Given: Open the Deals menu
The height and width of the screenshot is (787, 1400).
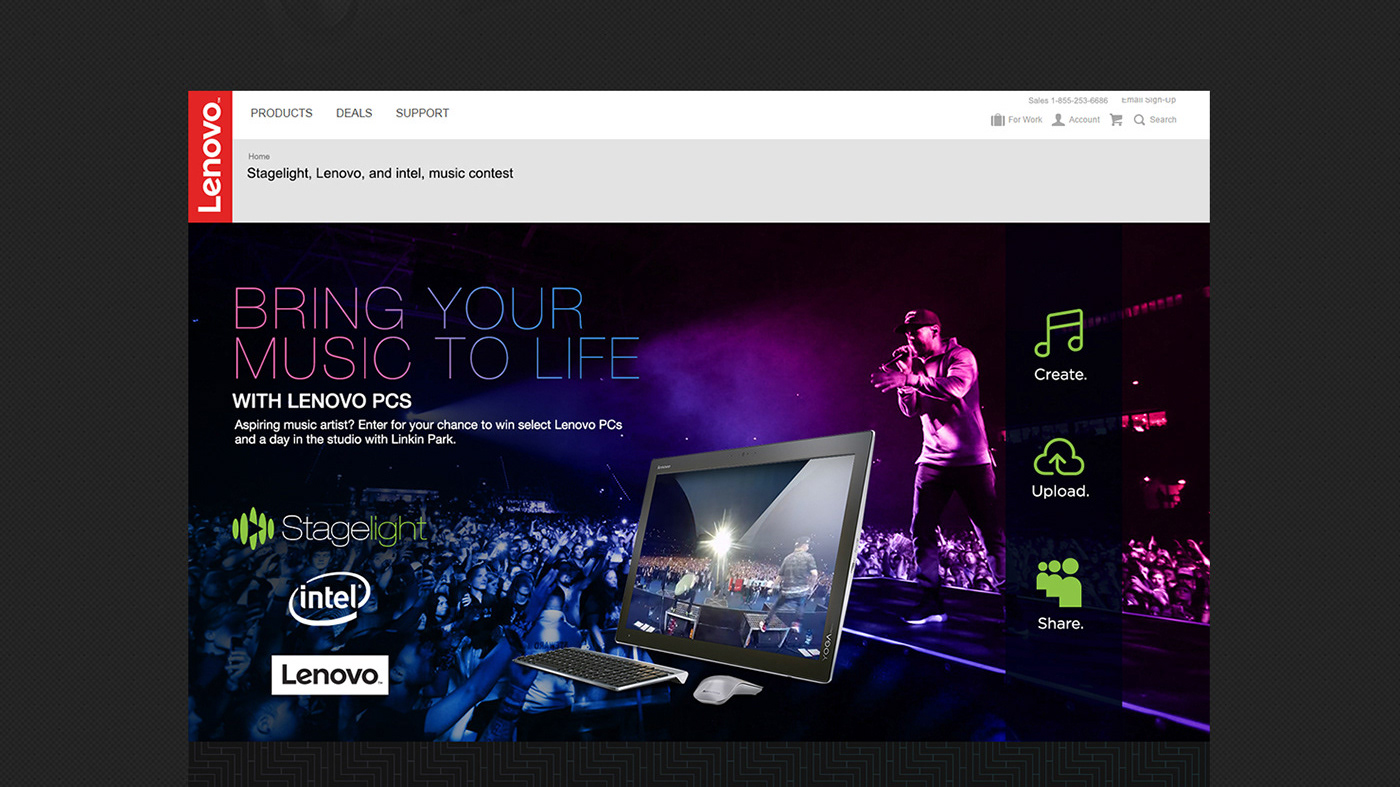Looking at the screenshot, I should tap(354, 114).
